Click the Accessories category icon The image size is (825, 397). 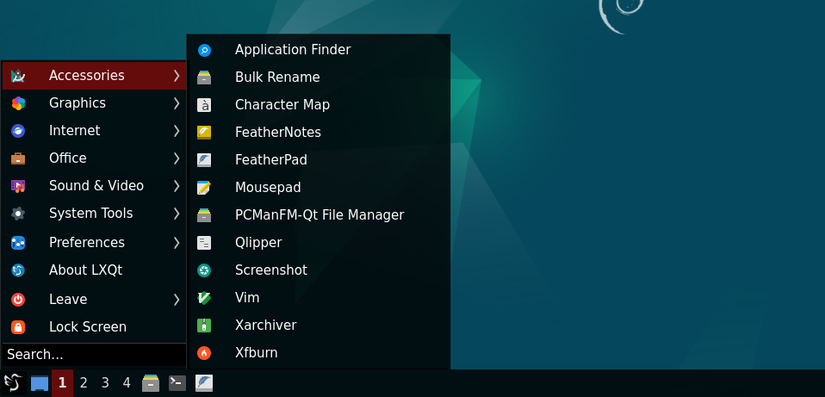tap(18, 76)
